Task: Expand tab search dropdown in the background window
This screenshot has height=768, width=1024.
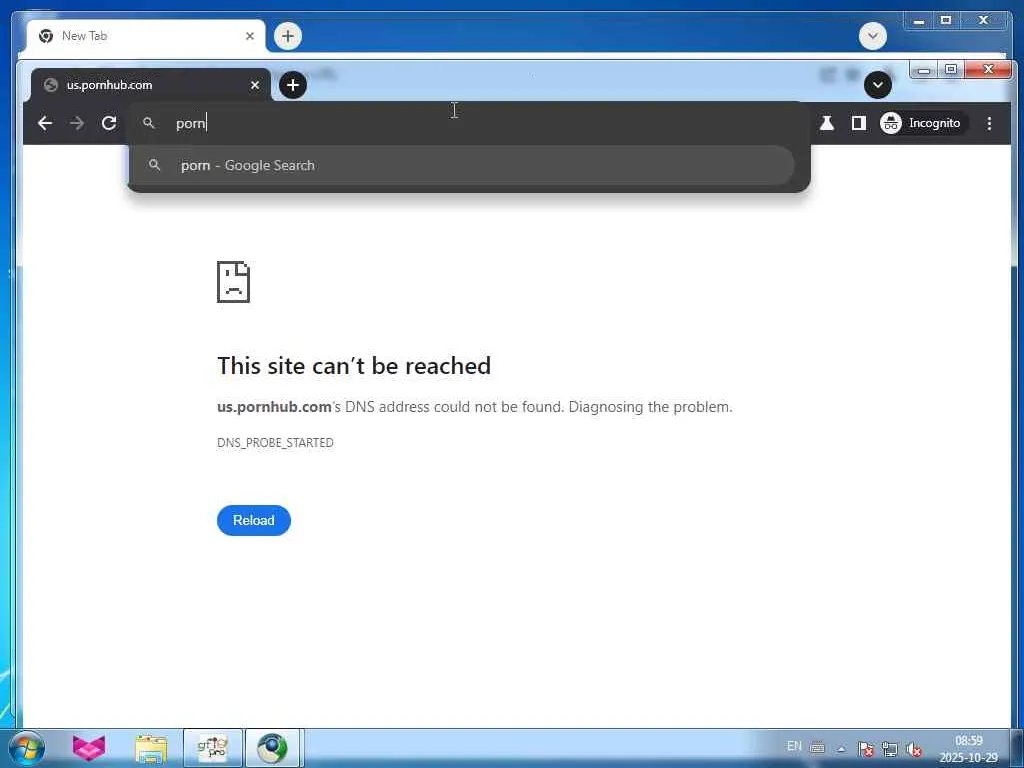Action: (x=873, y=36)
